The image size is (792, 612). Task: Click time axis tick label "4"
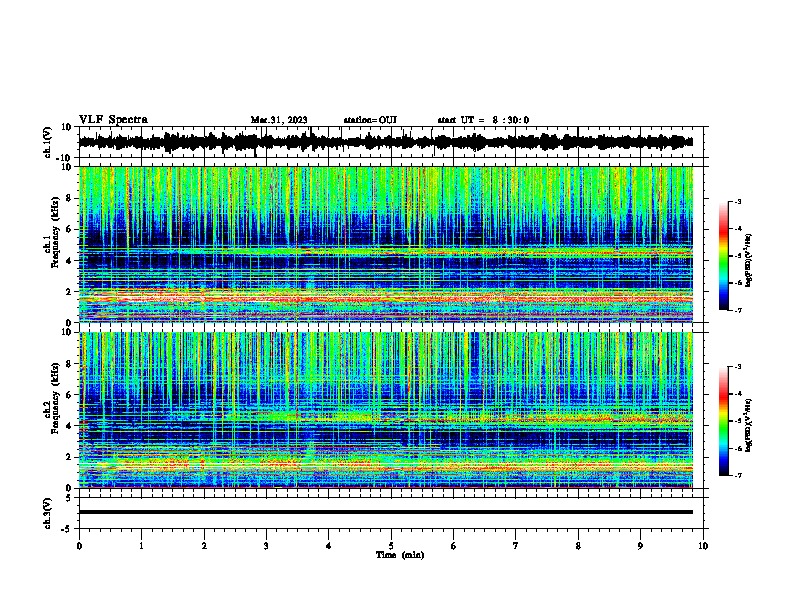pyautogui.click(x=329, y=546)
